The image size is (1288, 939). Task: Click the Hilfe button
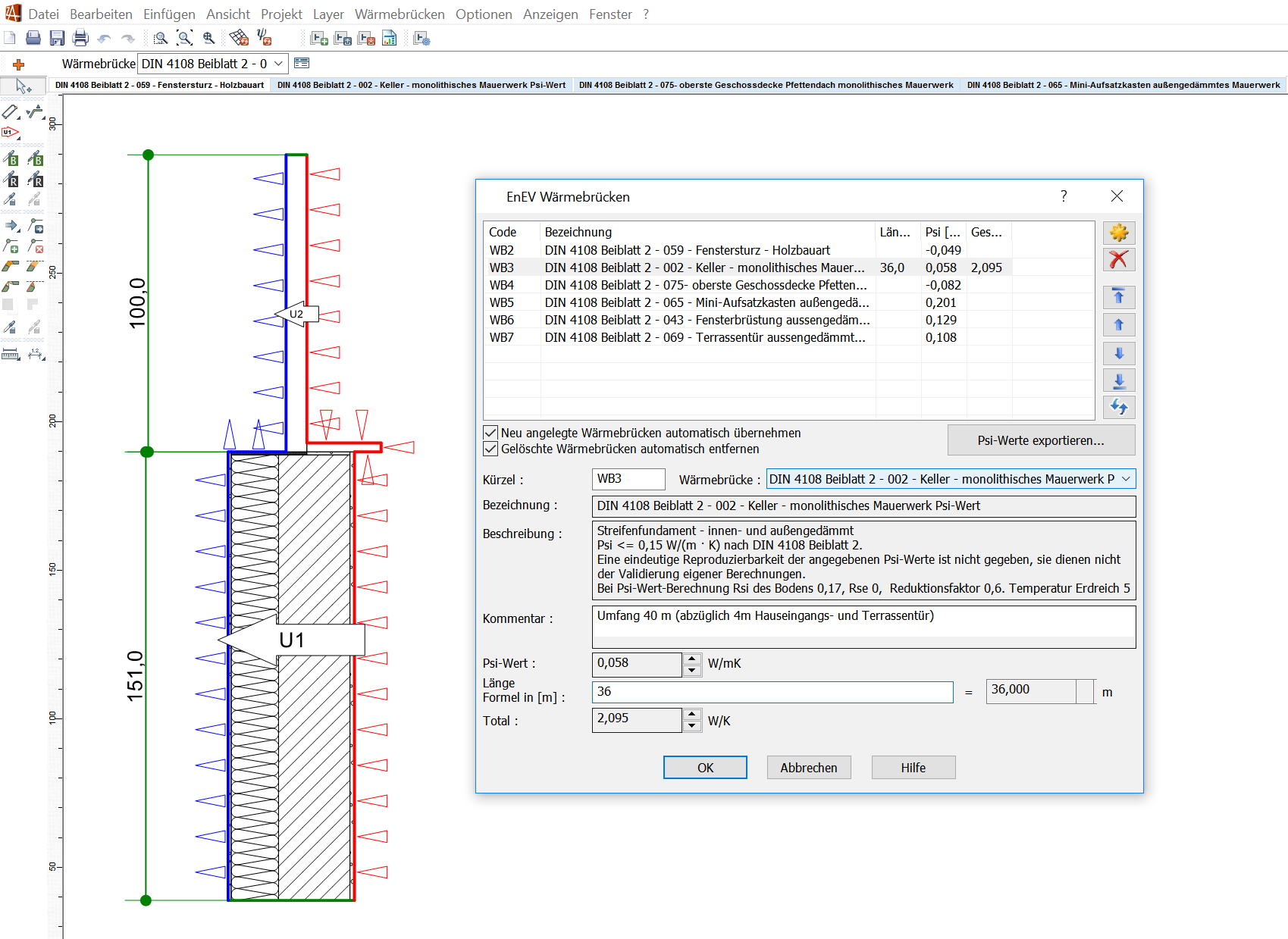914,768
